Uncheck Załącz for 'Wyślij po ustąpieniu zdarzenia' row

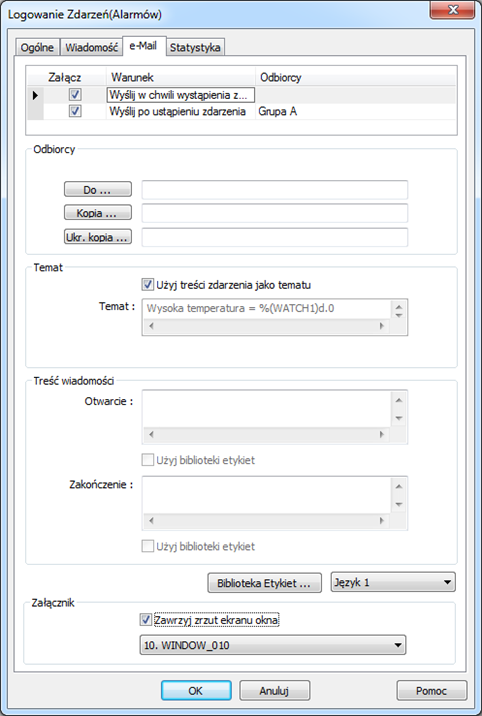click(x=75, y=111)
